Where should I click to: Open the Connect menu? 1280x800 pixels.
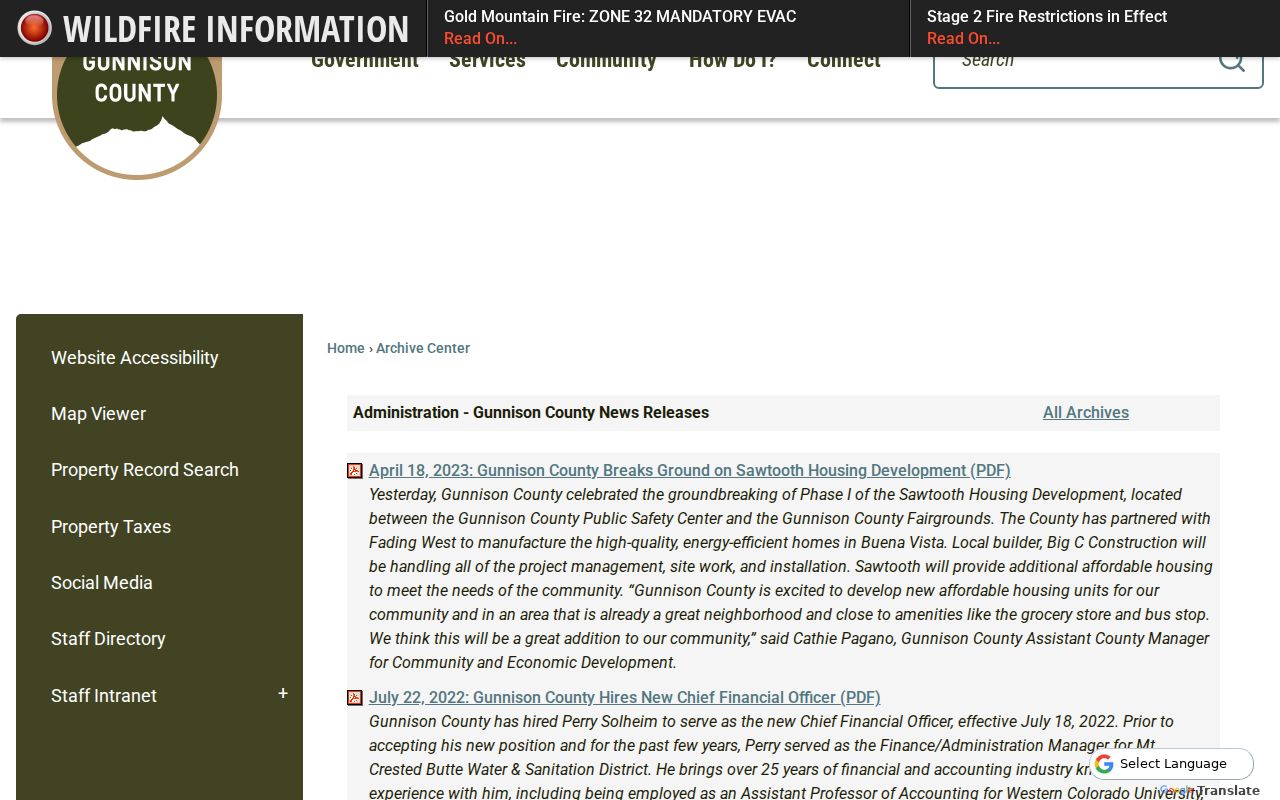(x=844, y=62)
